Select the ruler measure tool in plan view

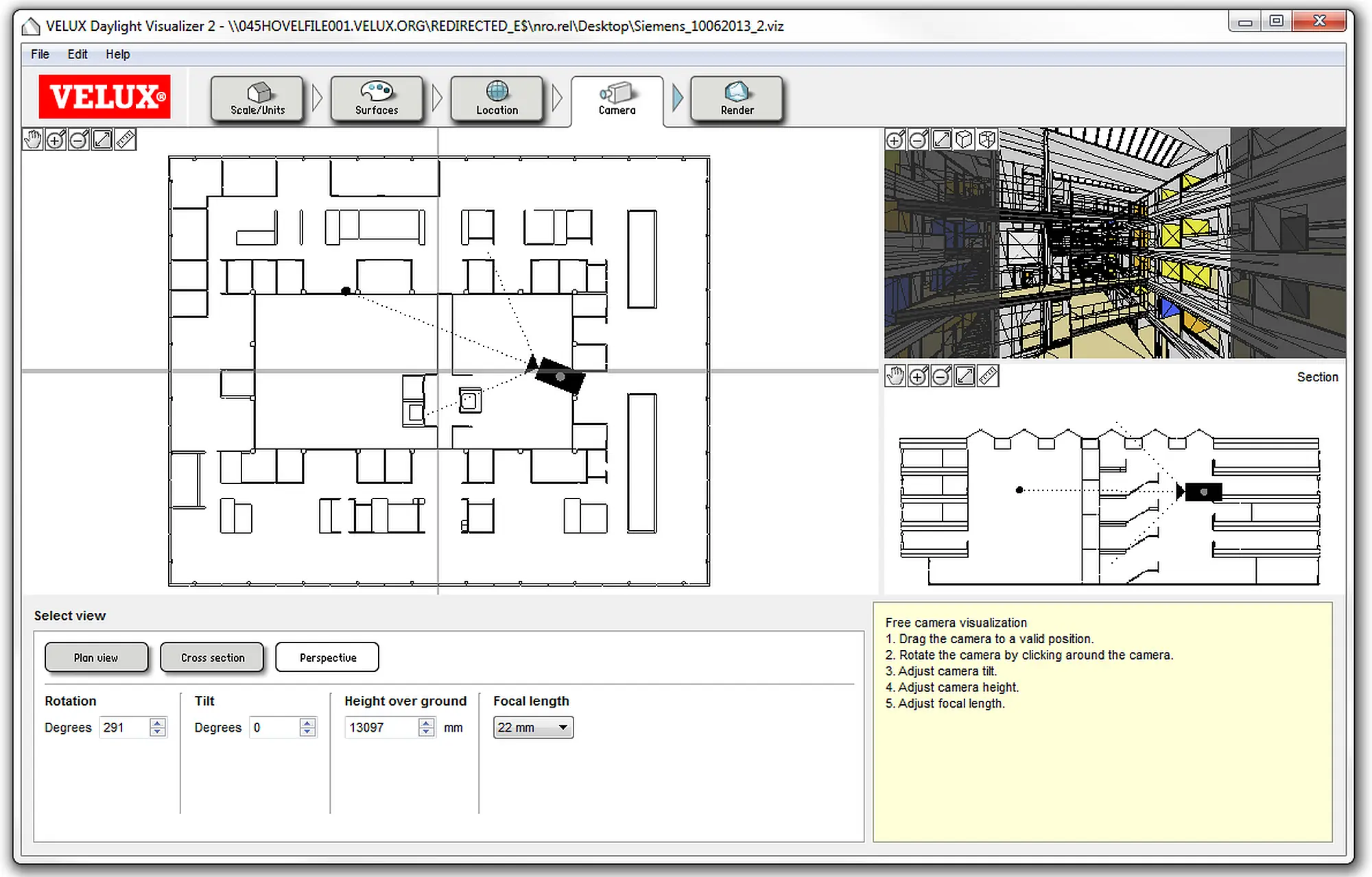(x=126, y=140)
